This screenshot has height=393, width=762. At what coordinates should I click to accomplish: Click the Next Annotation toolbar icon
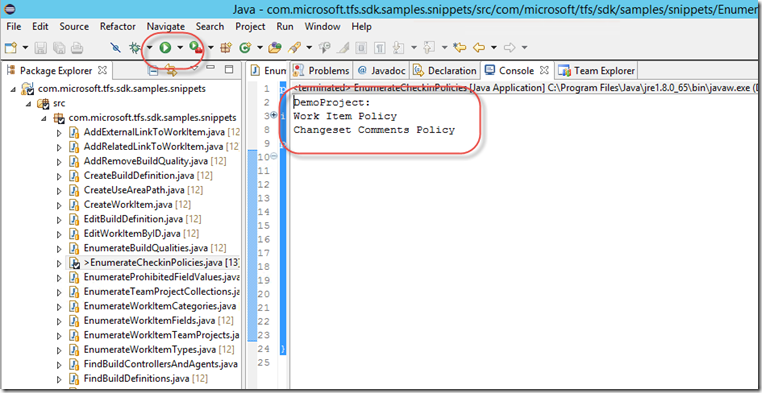tap(397, 48)
